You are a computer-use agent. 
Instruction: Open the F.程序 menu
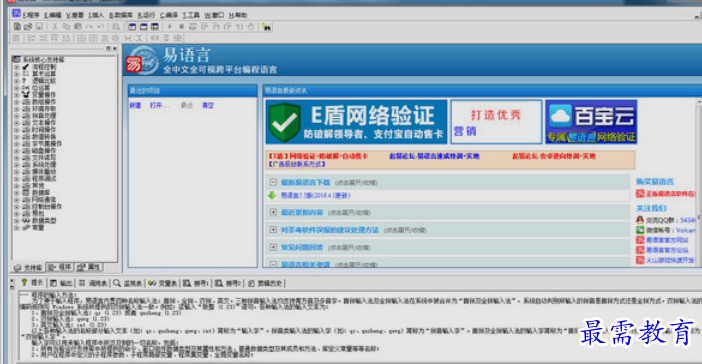[x=31, y=15]
